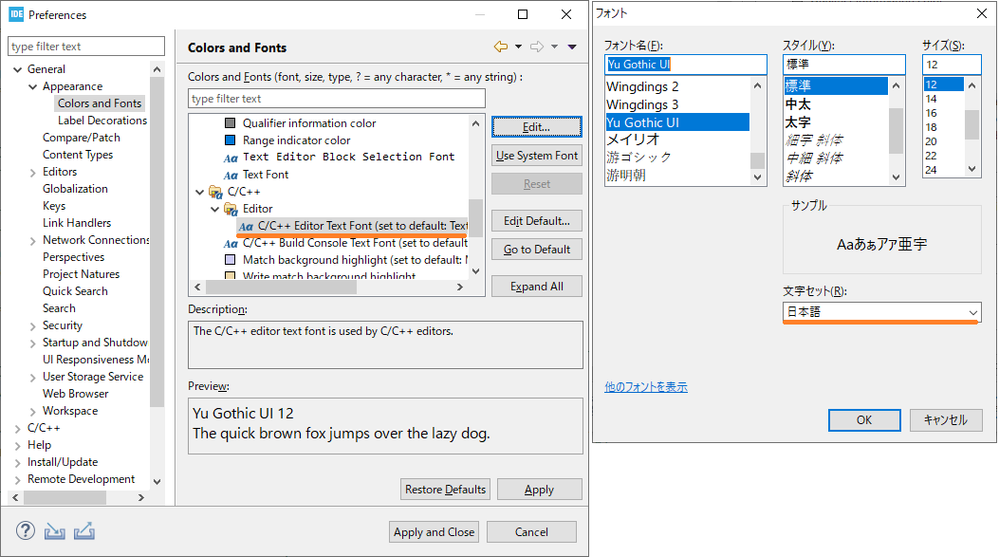Click the preferences tree filter text field
The image size is (999, 557).
click(x=86, y=46)
